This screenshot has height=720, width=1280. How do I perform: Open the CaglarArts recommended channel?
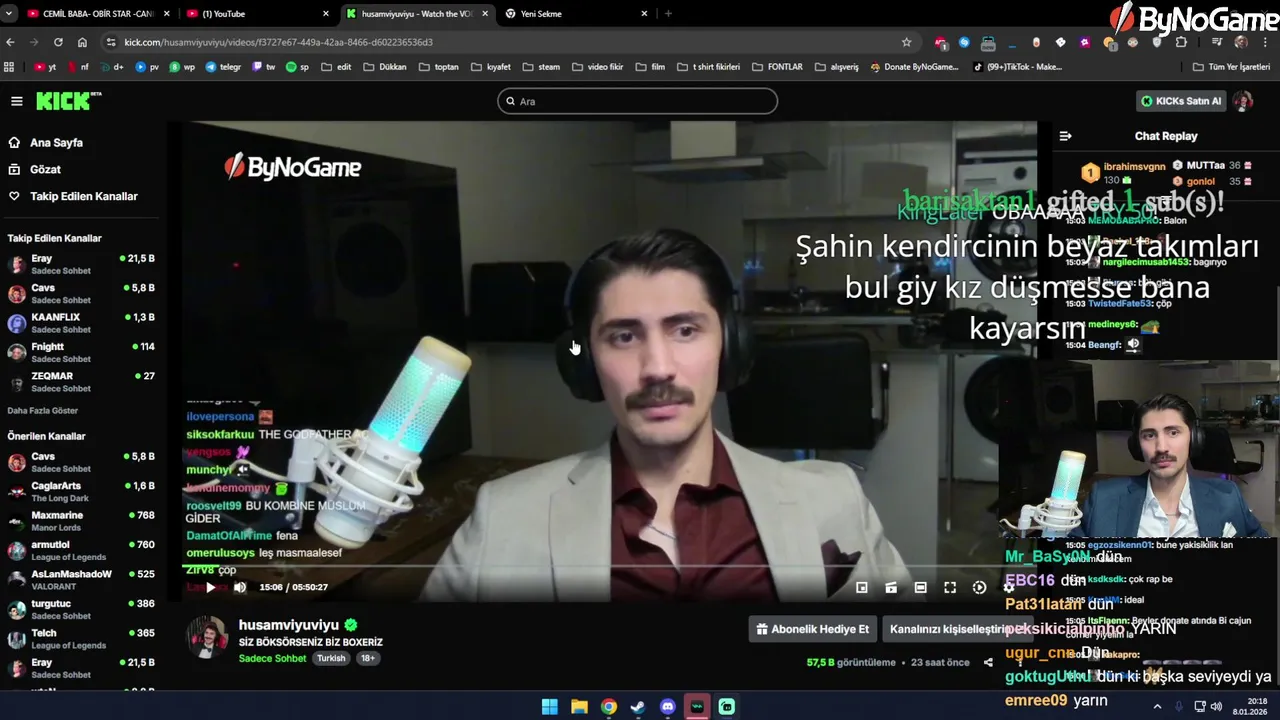pos(80,491)
